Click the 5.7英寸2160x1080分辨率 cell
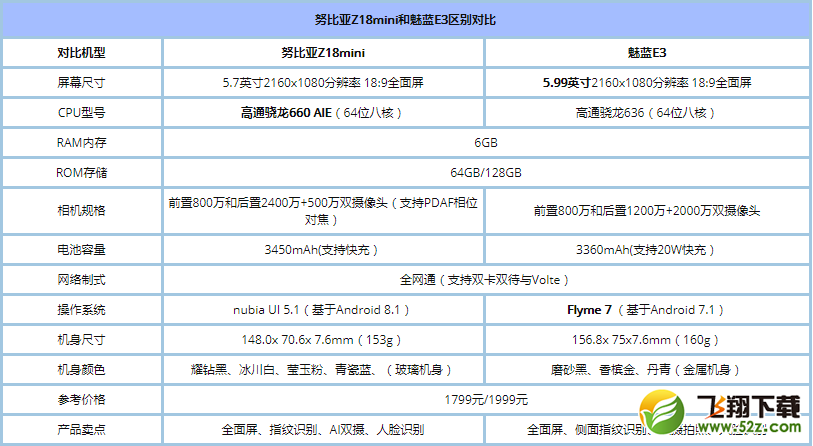813x446 pixels. (x=324, y=82)
